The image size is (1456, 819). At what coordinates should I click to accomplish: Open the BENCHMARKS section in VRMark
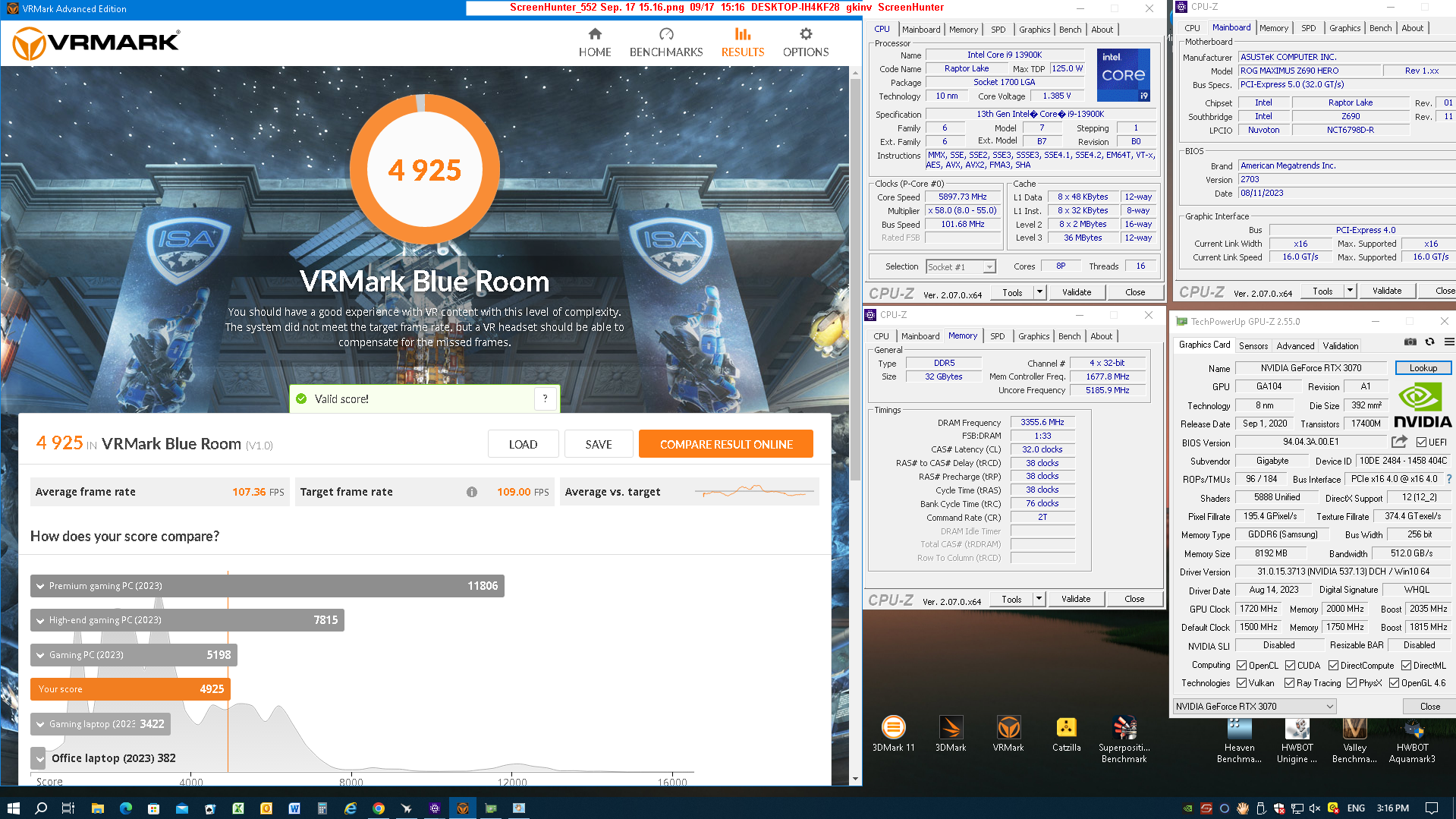[666, 43]
